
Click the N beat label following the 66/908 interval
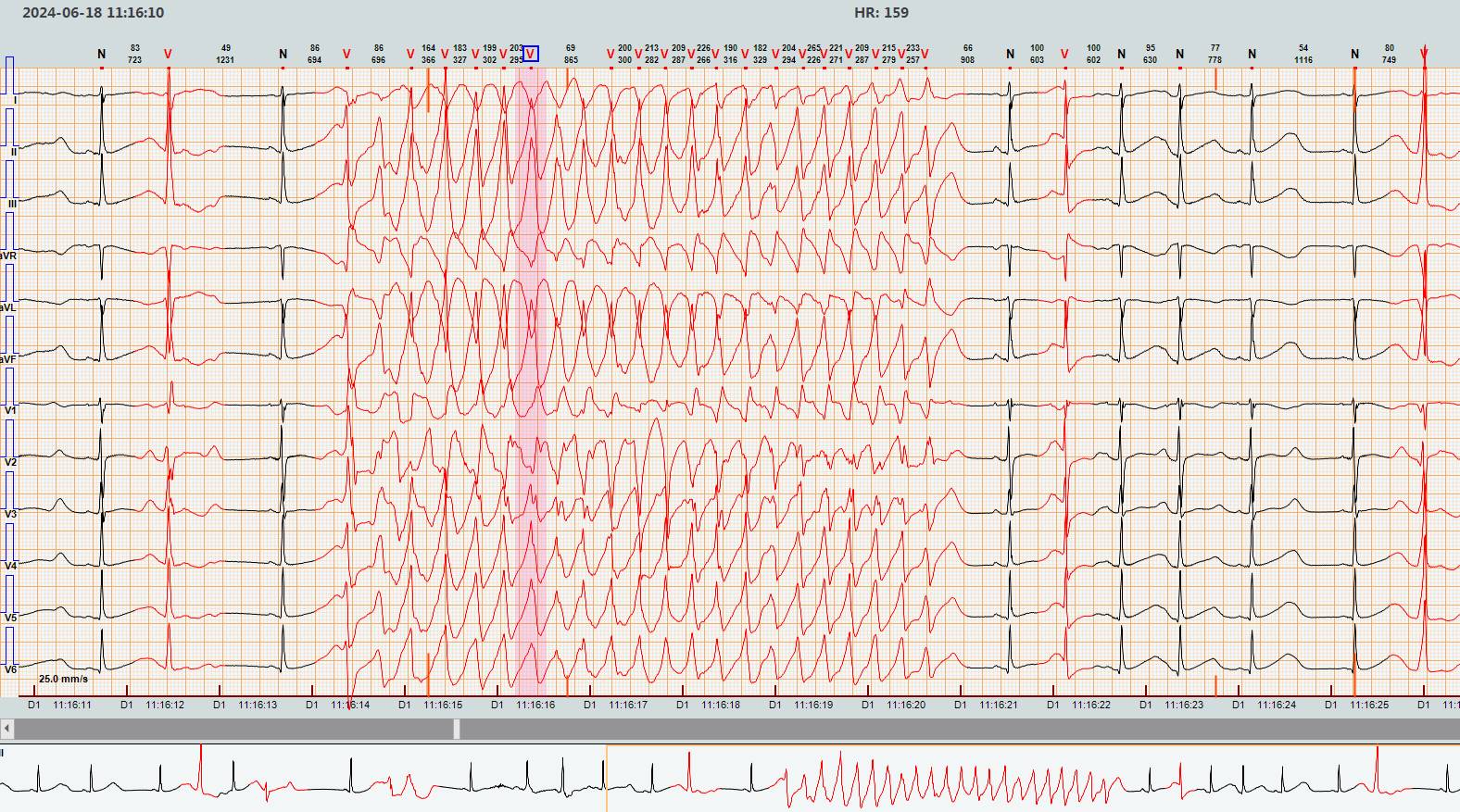pyautogui.click(x=1010, y=55)
